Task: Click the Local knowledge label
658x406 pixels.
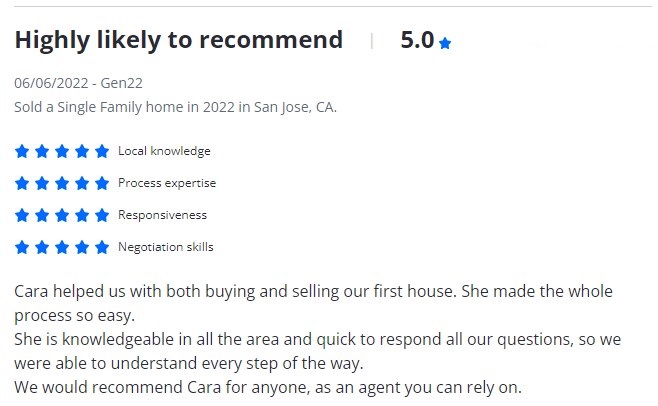Action: (x=164, y=152)
